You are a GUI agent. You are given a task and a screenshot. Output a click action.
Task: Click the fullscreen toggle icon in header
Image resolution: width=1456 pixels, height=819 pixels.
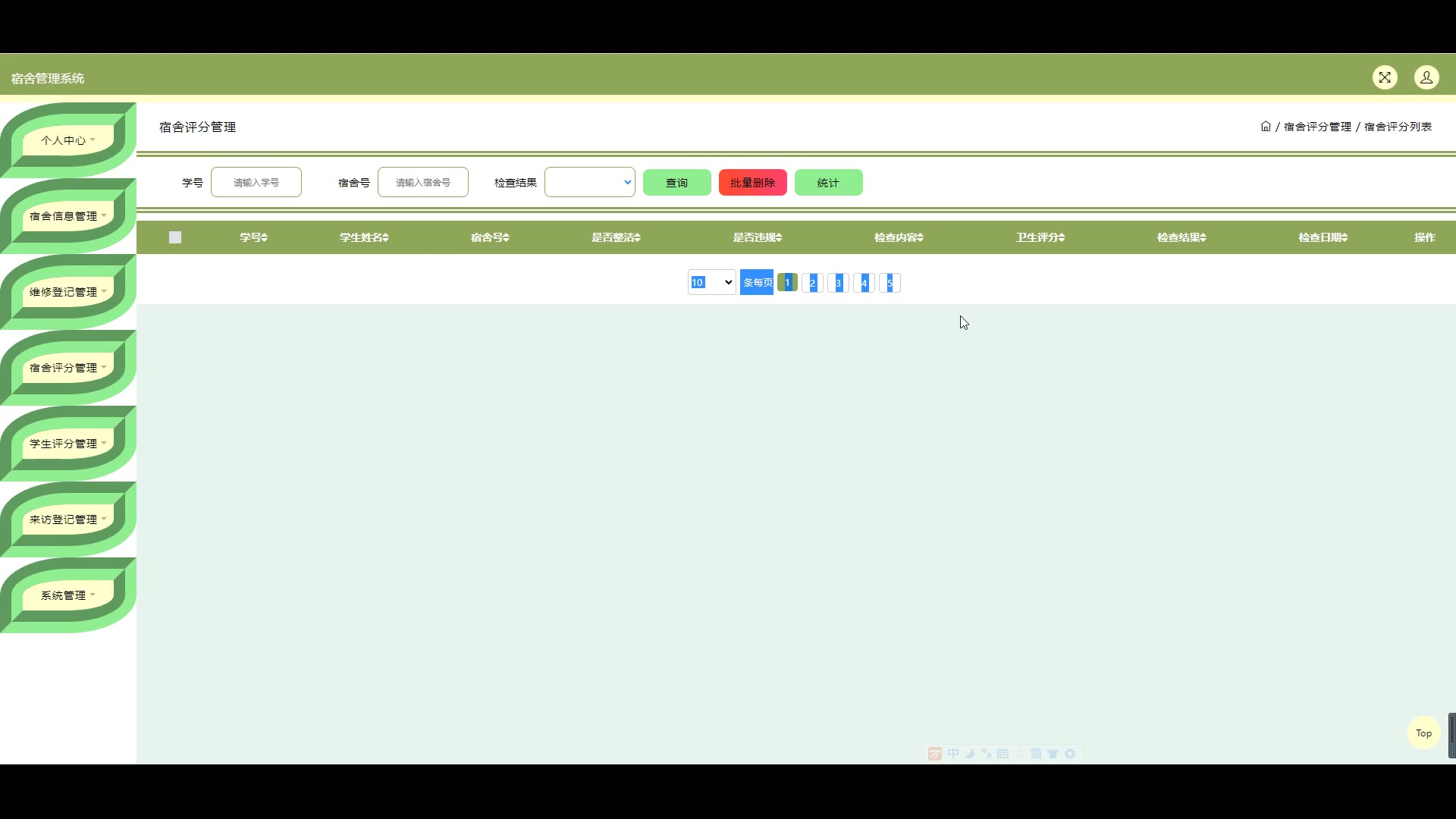(x=1385, y=77)
